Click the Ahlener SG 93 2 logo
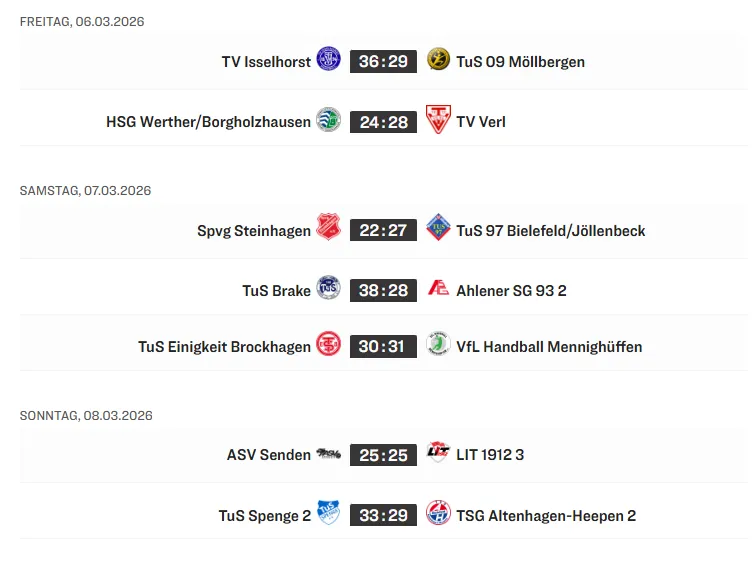Image resolution: width=752 pixels, height=562 pixels. 438,289
